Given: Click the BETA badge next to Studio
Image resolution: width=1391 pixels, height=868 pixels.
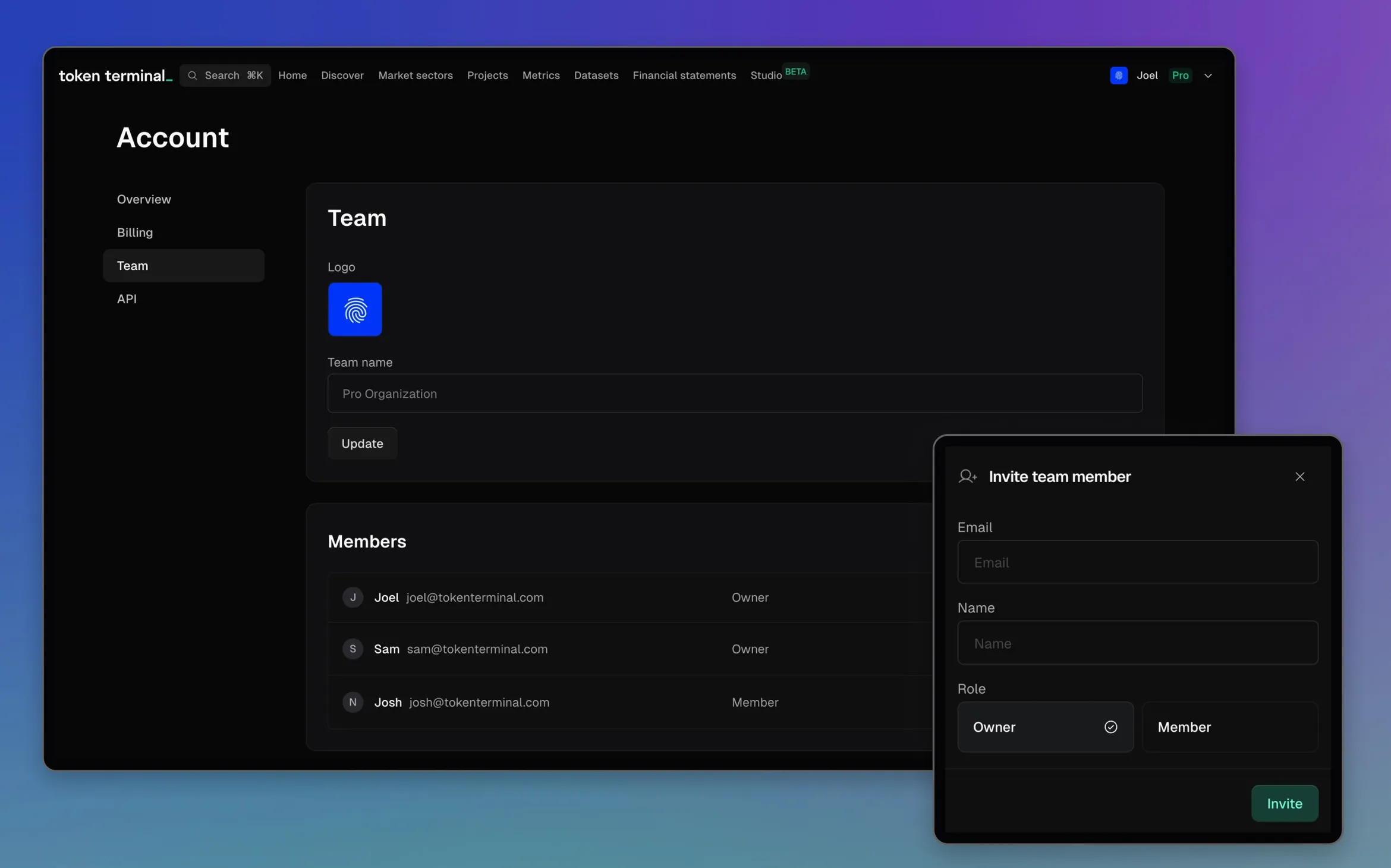Looking at the screenshot, I should [795, 71].
